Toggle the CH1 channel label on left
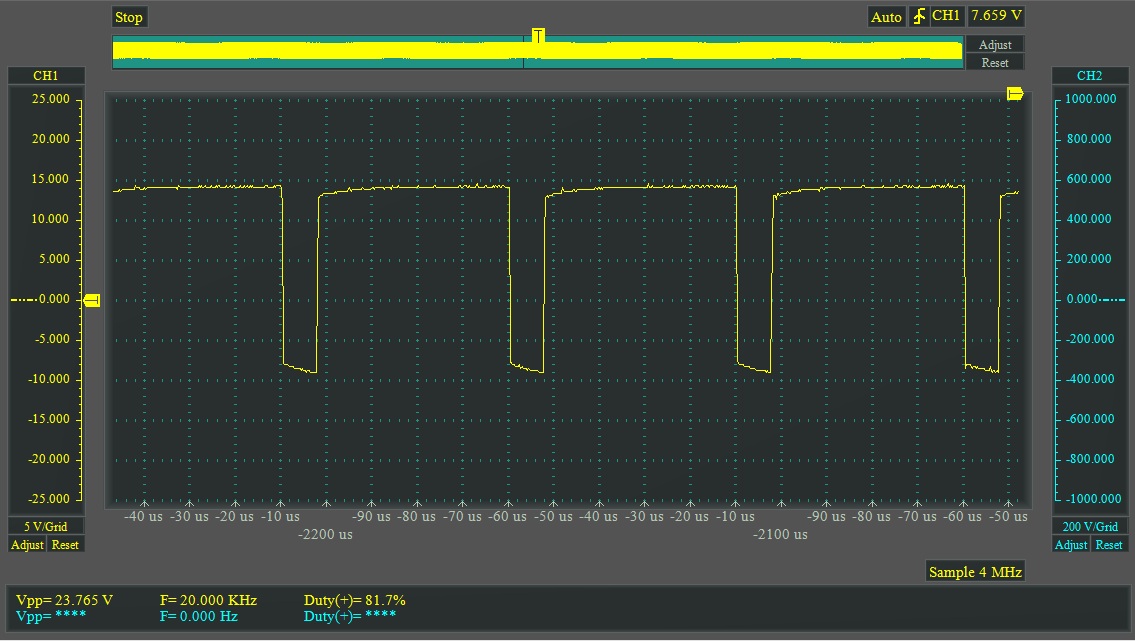 (46, 76)
